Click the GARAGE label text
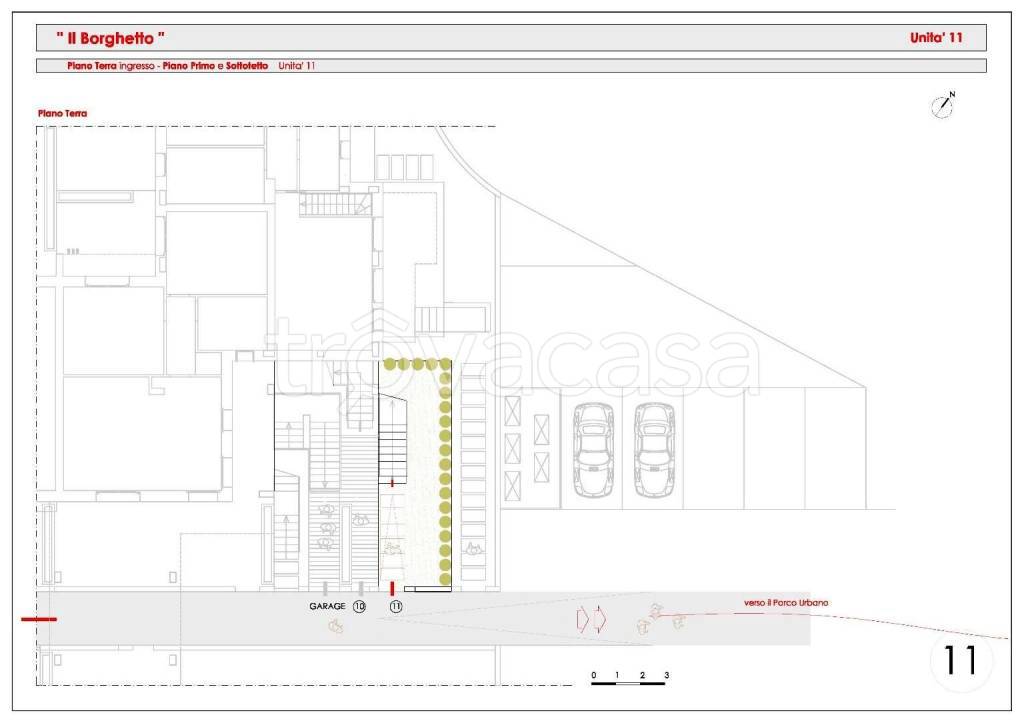The height and width of the screenshot is (723, 1024). pyautogui.click(x=327, y=607)
